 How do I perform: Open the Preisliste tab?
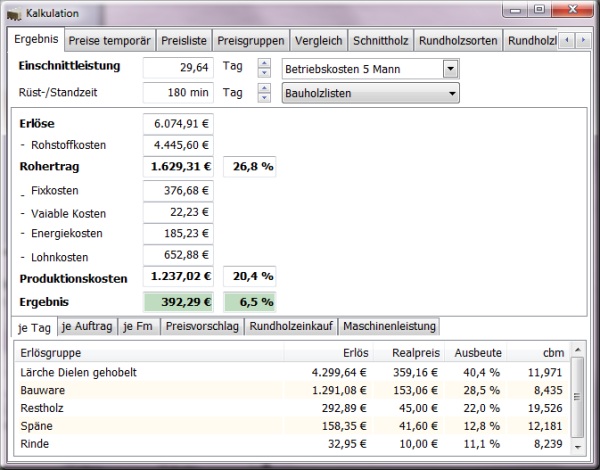(184, 41)
